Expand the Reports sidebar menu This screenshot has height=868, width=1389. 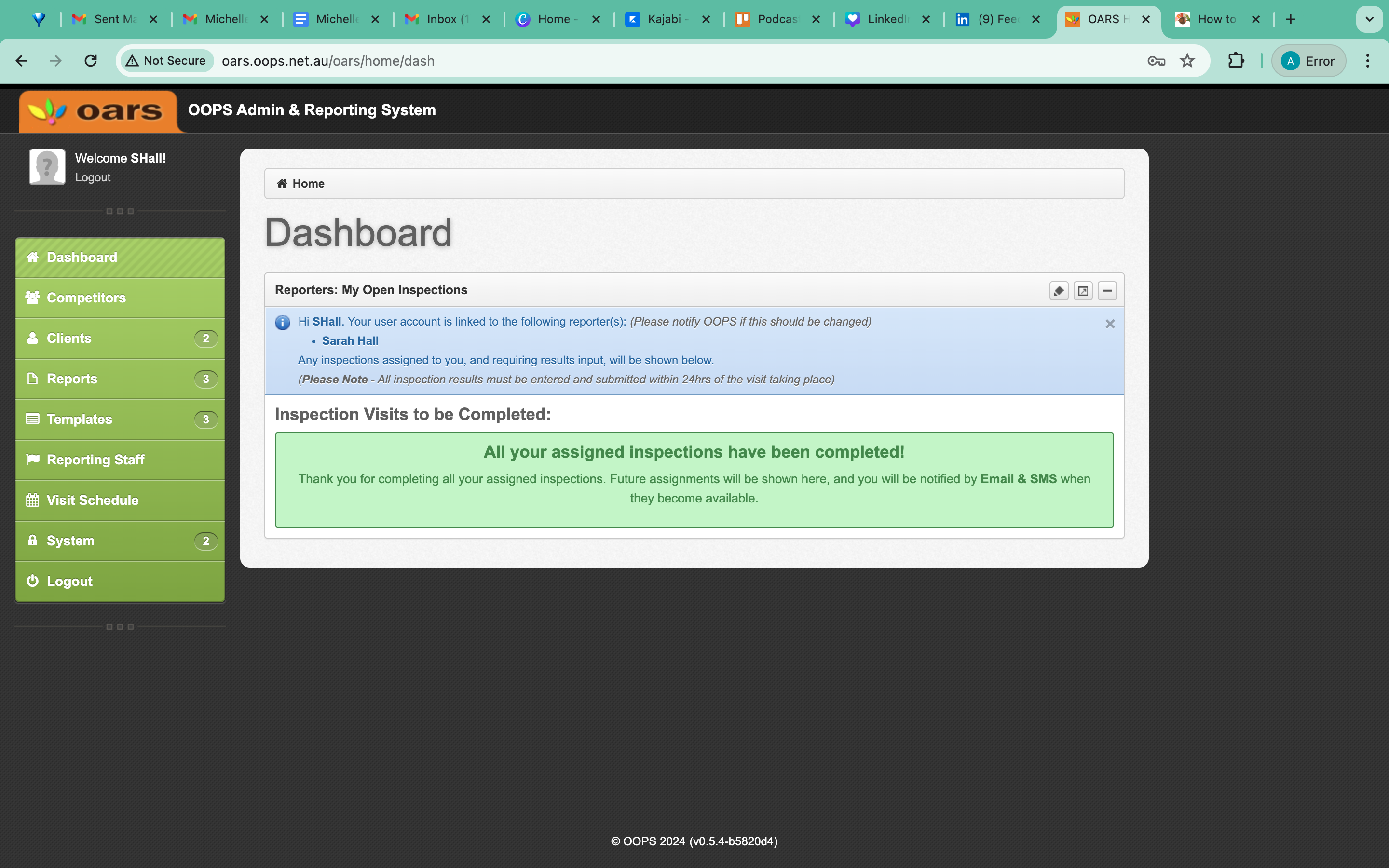click(120, 379)
